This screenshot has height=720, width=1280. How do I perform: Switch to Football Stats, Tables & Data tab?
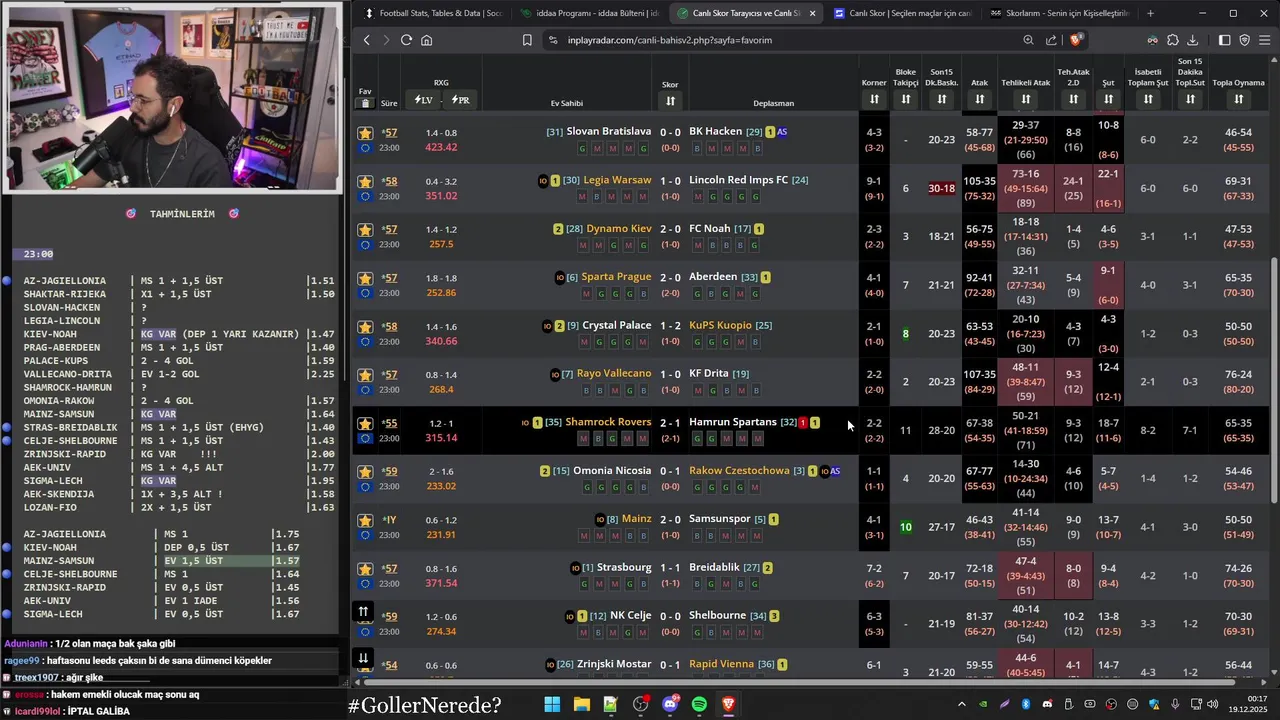433,13
